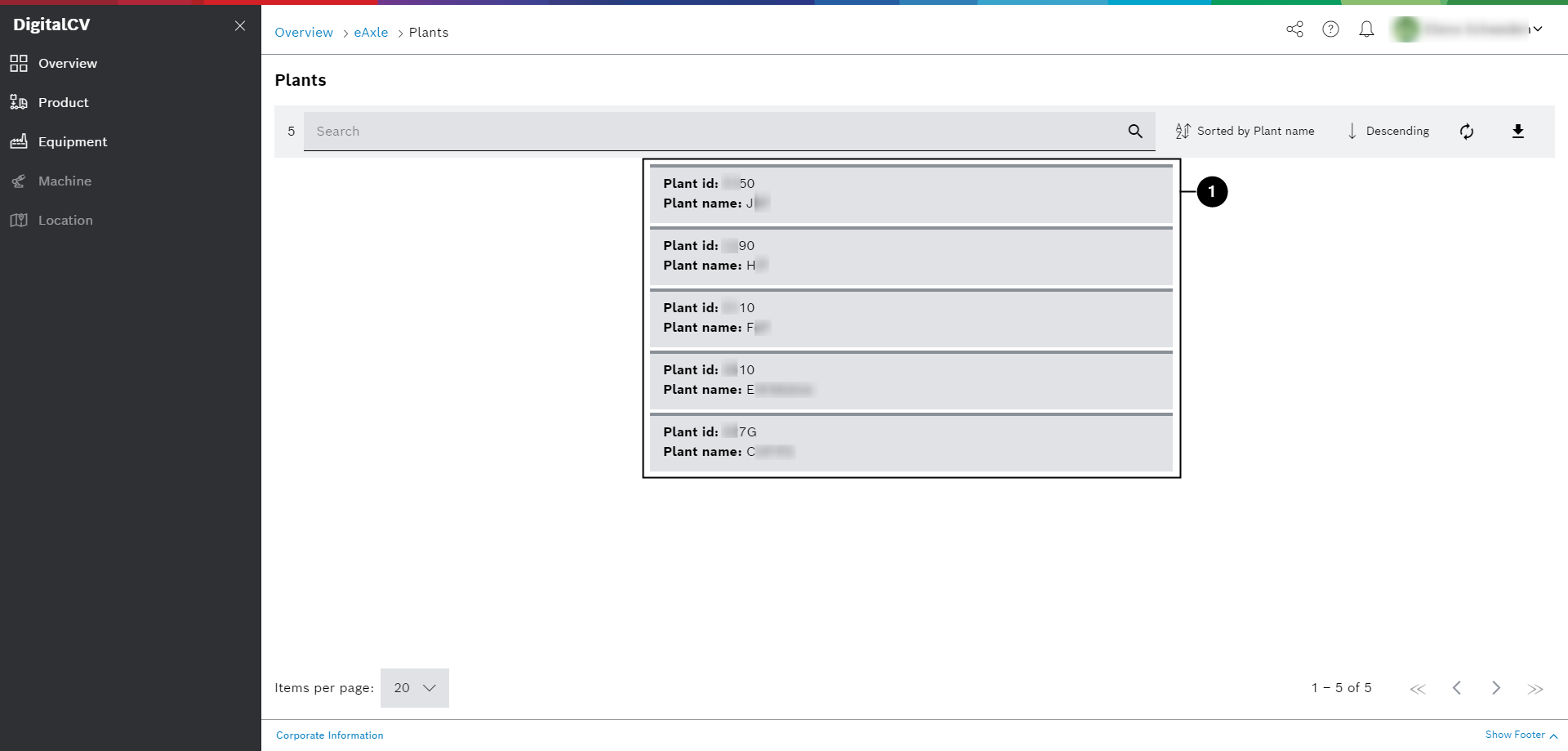Open notifications bell

tap(1366, 29)
